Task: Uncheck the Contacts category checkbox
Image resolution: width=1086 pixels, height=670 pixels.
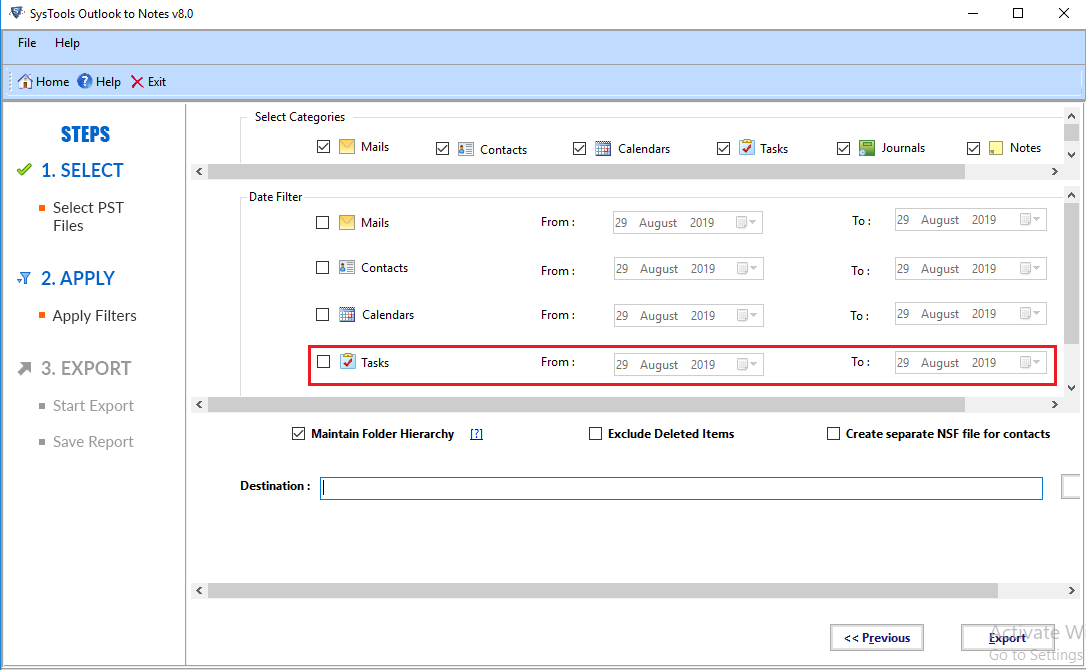Action: [x=443, y=149]
